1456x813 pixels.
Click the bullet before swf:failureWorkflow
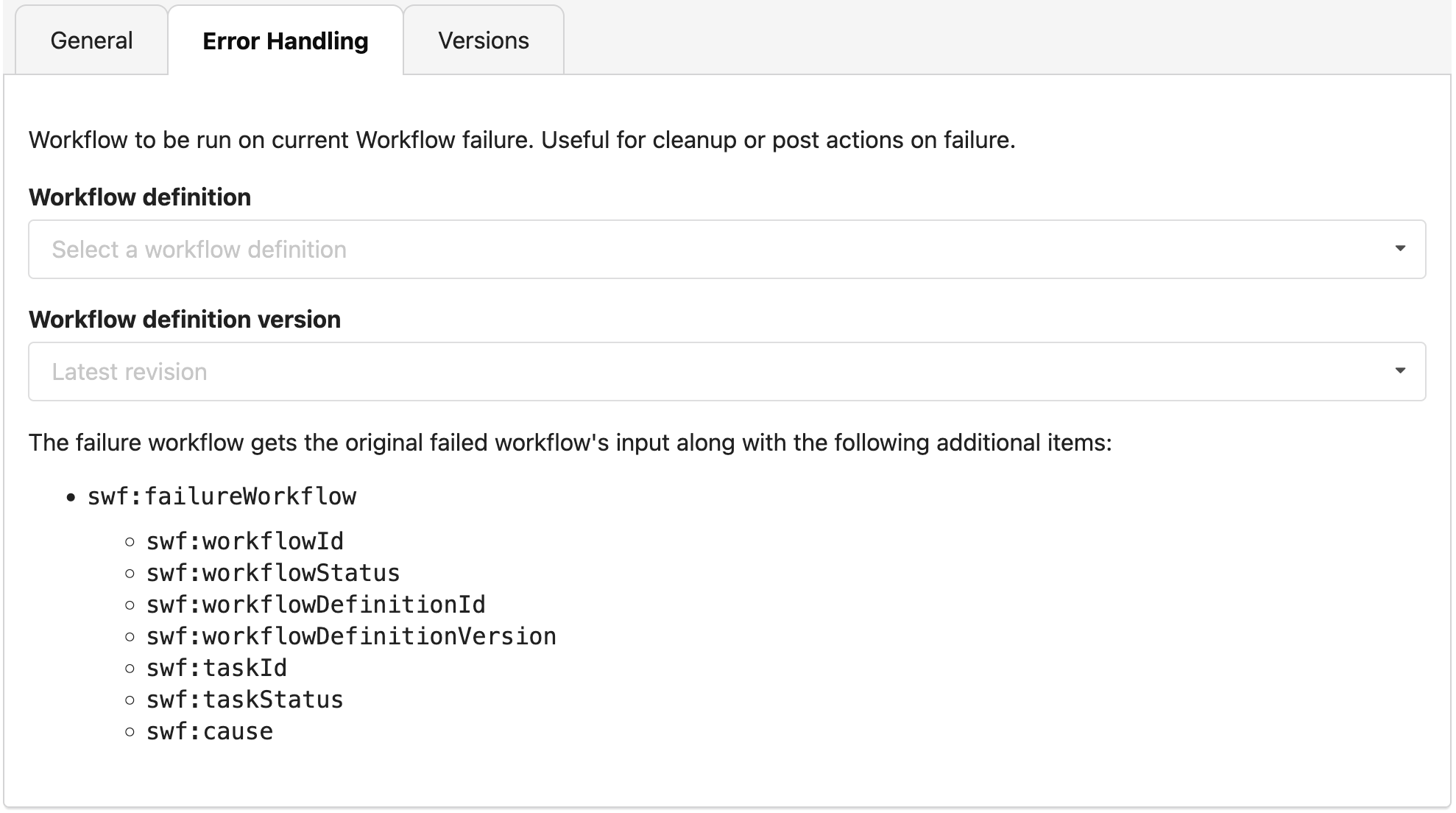(x=71, y=499)
